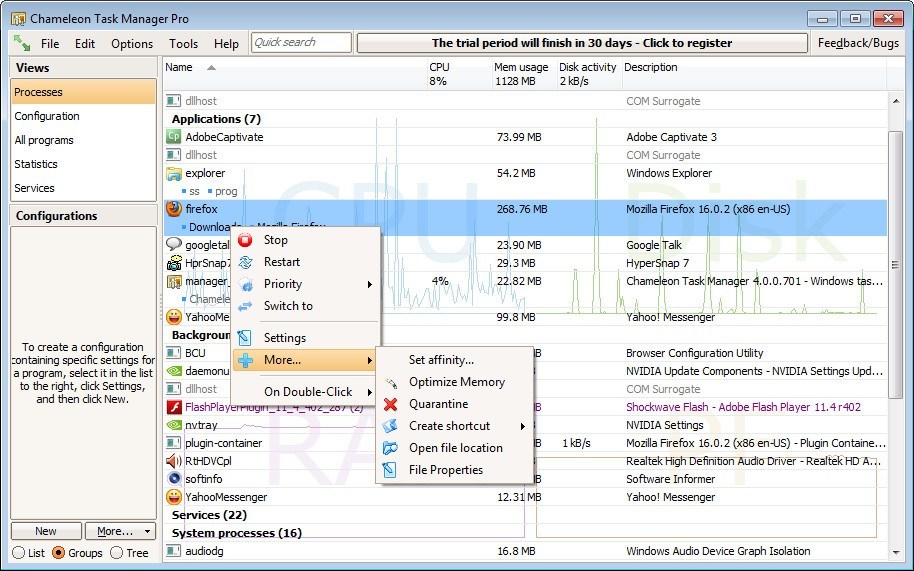Click the Create shortcut icon

pos(391,426)
